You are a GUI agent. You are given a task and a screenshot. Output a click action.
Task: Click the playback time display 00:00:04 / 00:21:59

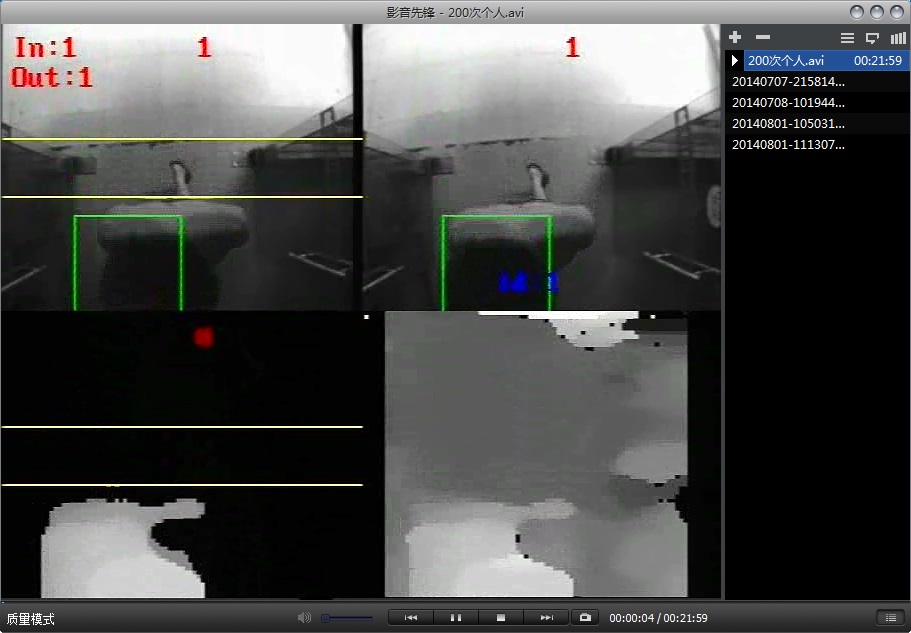coord(658,618)
